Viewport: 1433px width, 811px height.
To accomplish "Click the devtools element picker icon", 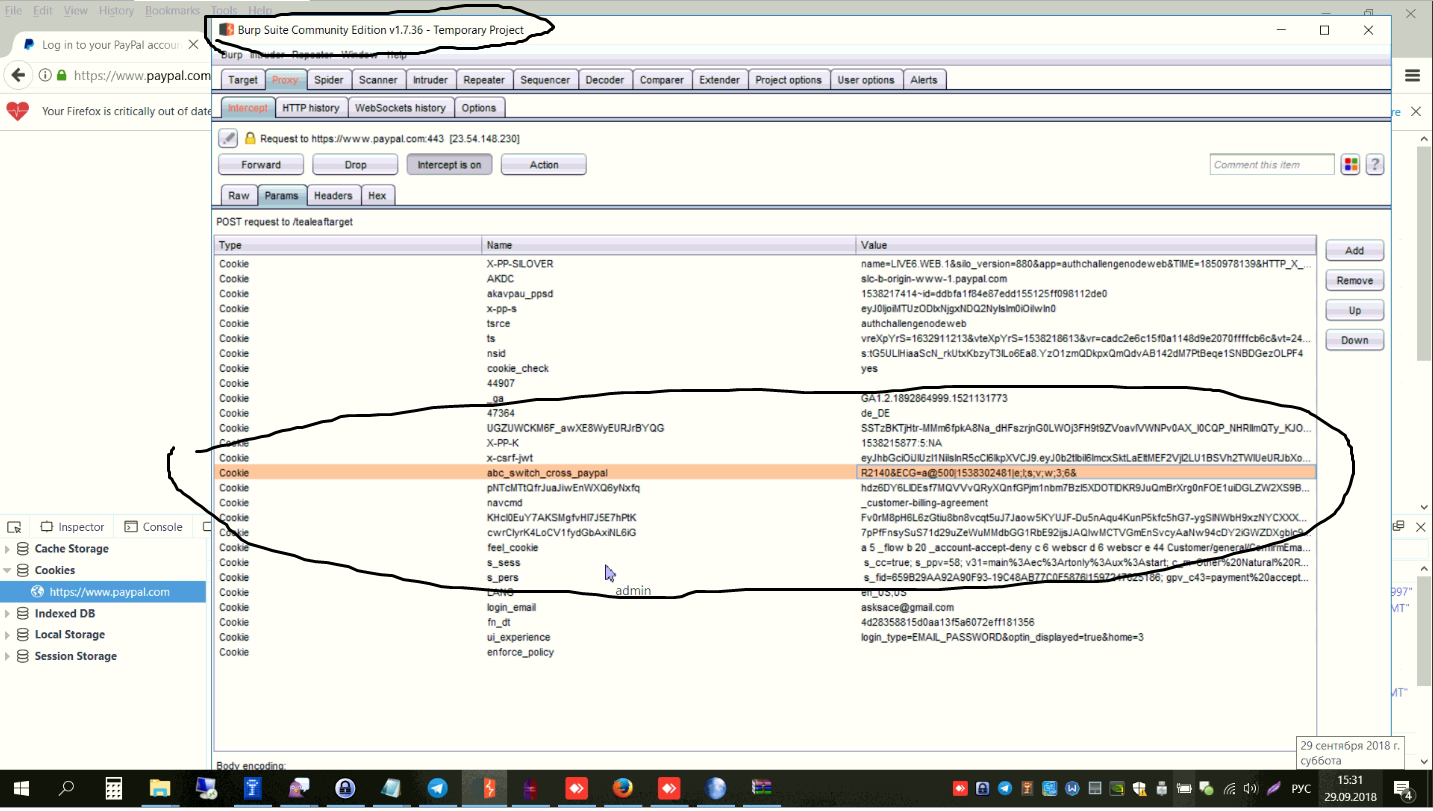I will click(x=14, y=527).
